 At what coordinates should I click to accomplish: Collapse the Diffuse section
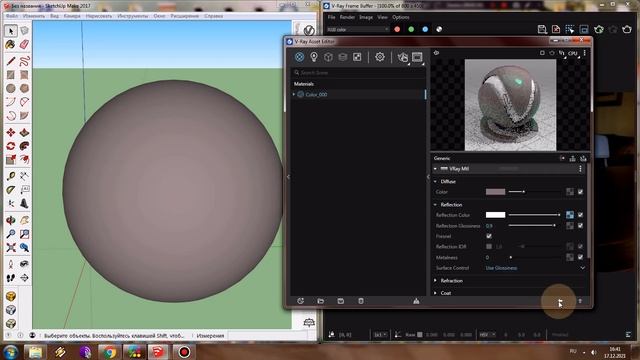click(x=435, y=181)
